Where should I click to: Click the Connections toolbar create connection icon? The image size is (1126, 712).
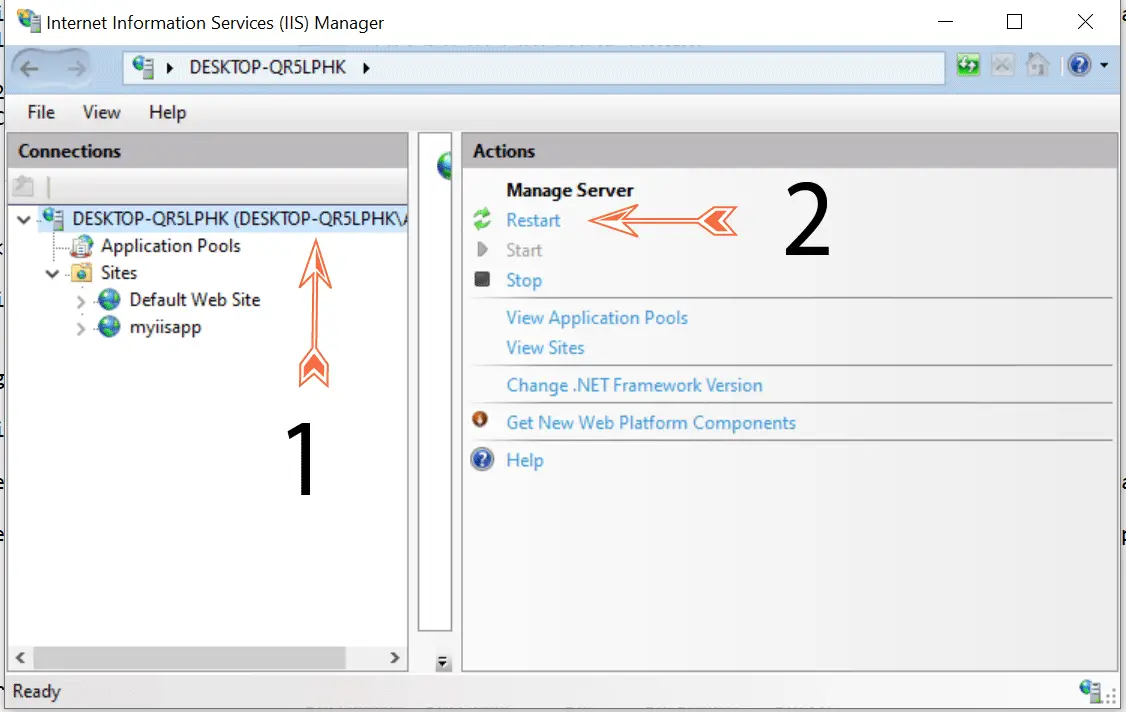point(24,186)
